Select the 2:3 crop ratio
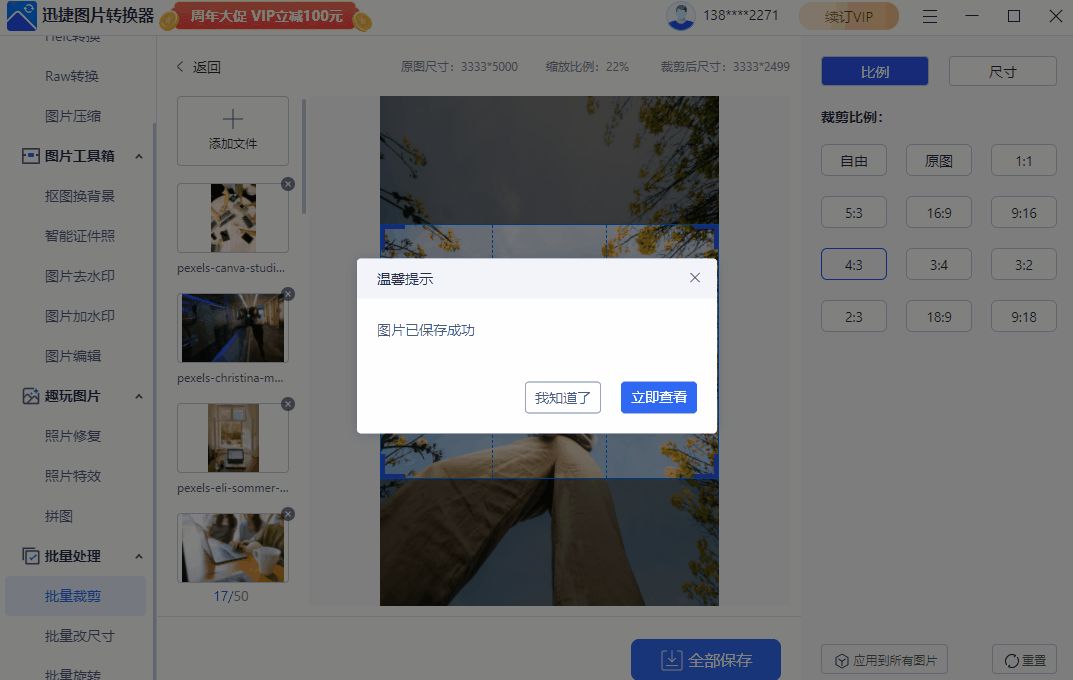 854,317
